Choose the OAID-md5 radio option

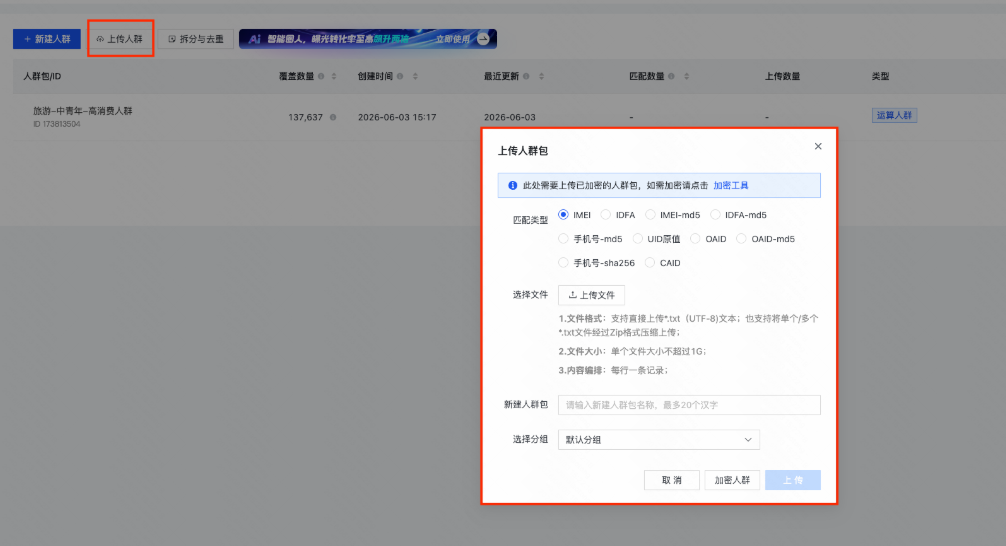tap(741, 239)
